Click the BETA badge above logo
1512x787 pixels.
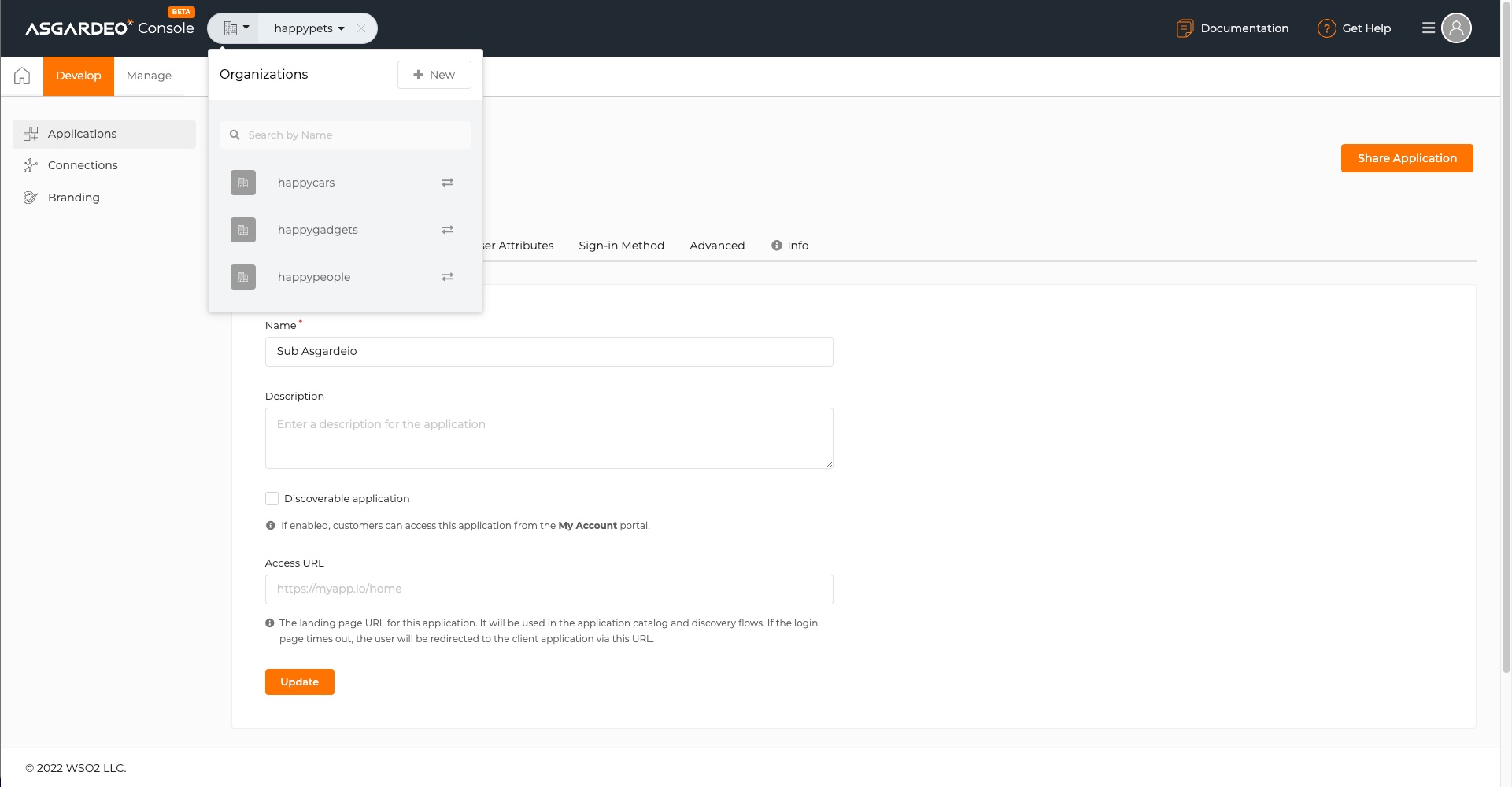[x=181, y=12]
